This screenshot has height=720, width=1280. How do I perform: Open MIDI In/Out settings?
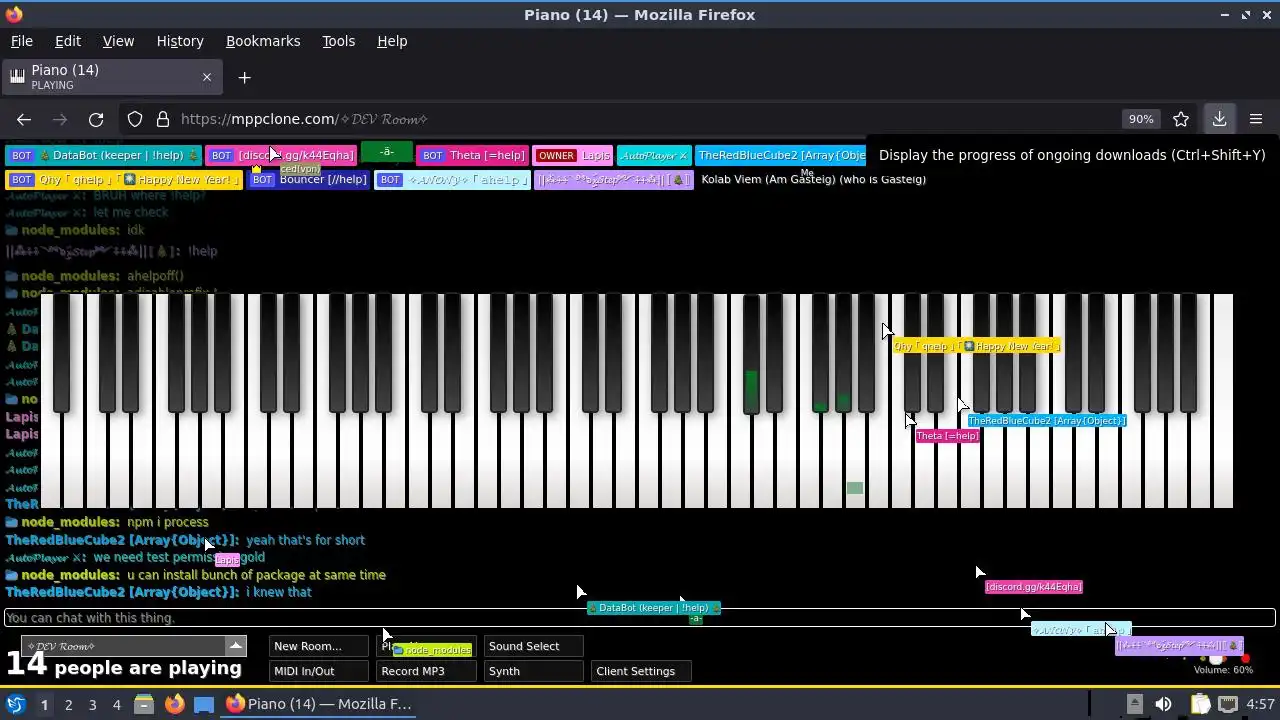point(319,671)
